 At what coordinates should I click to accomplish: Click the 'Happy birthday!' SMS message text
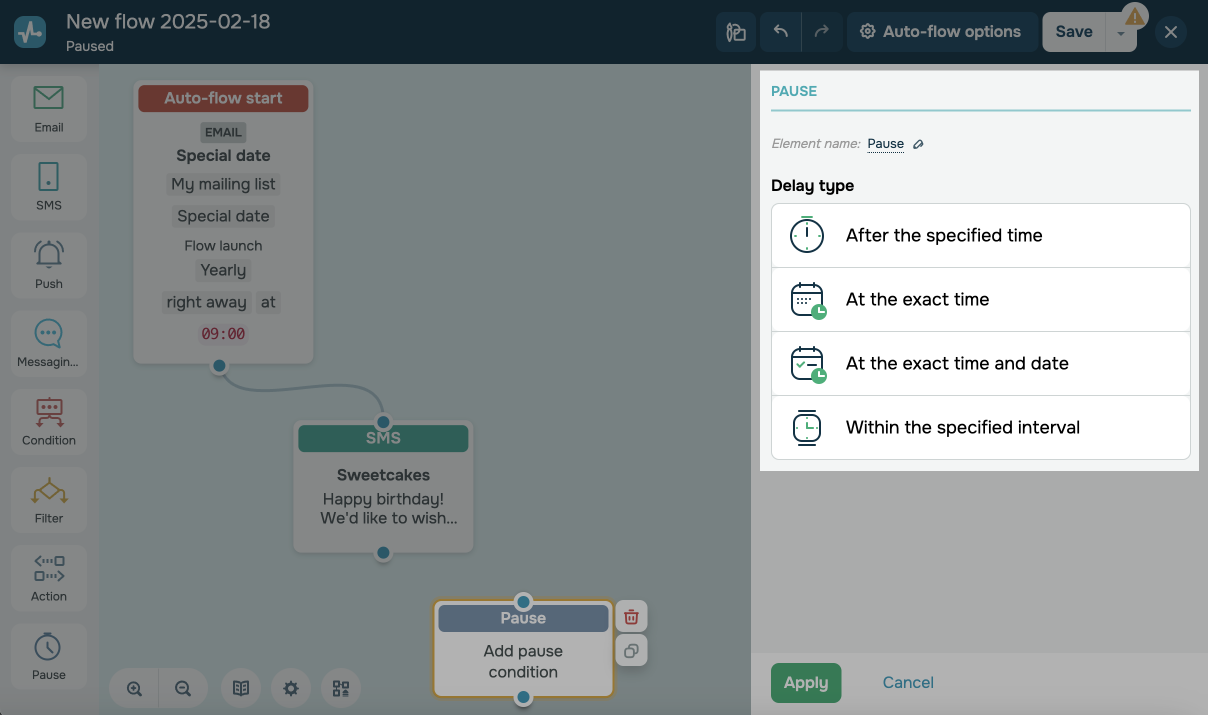[x=383, y=499]
